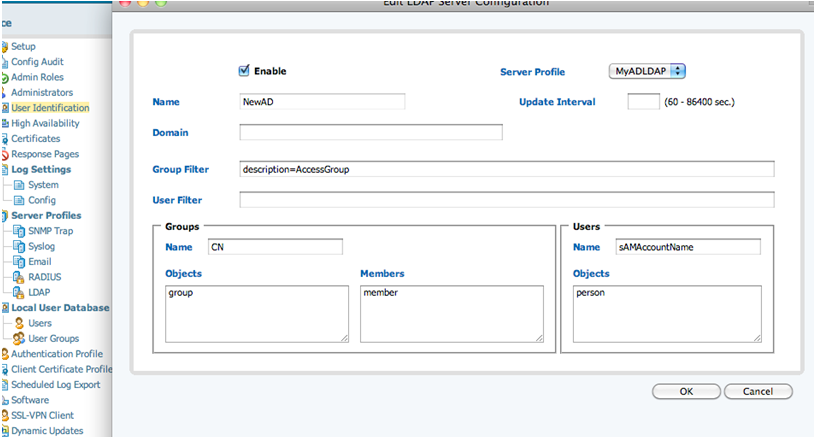Click the Name field containing NewAD
The image size is (816, 438).
point(322,102)
